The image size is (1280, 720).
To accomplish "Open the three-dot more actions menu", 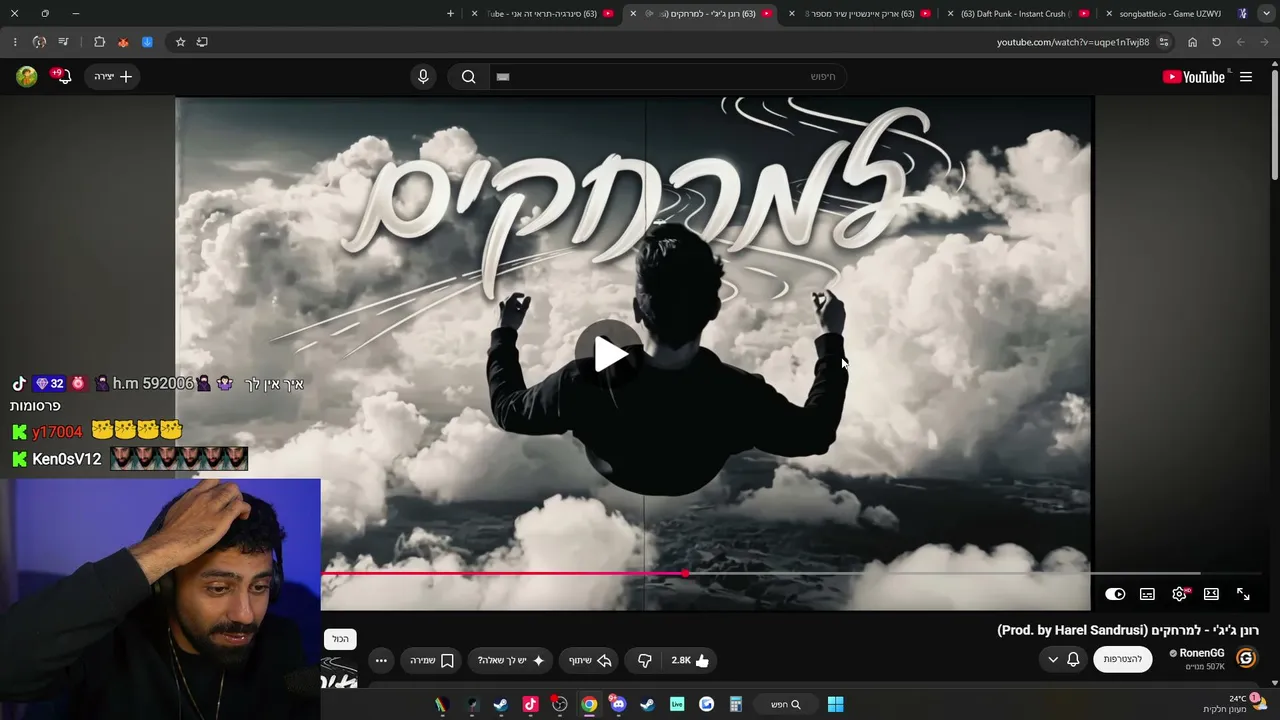I will coord(381,660).
